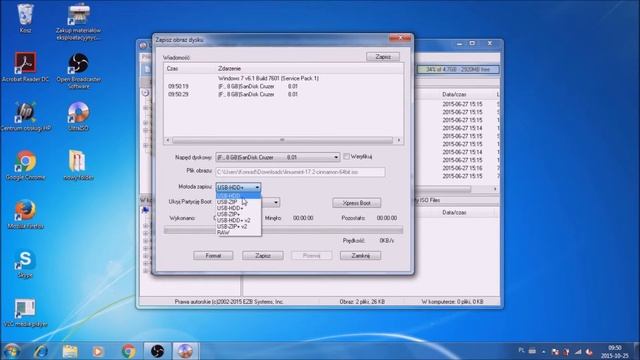Select the Skype desktop shortcut
640x360 pixels.
click(25, 264)
